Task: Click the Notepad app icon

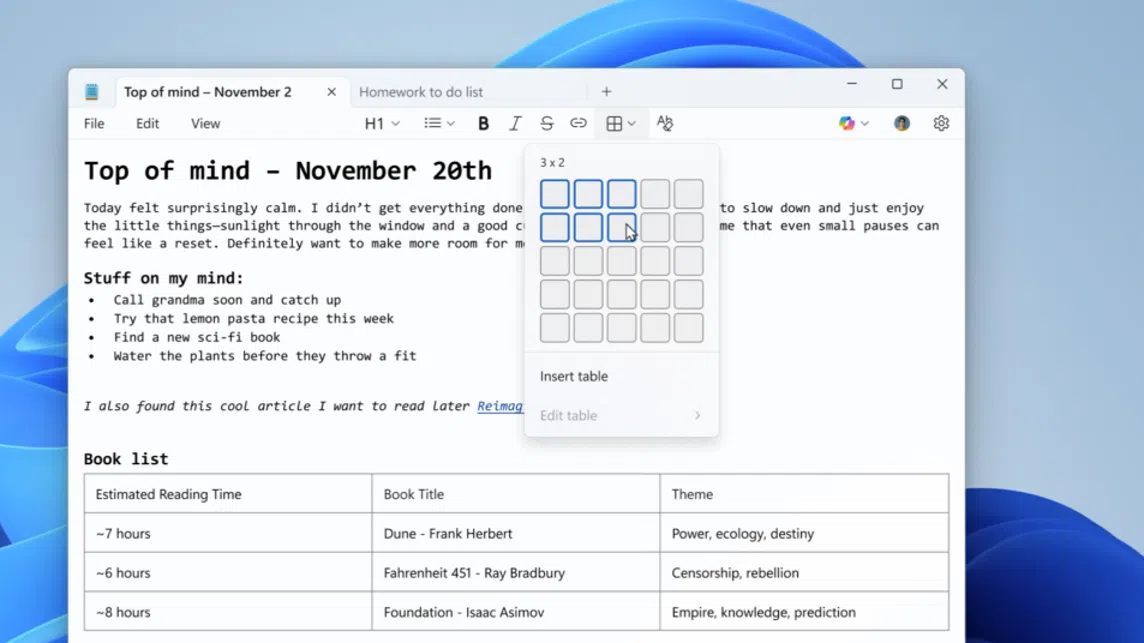Action: [92, 92]
